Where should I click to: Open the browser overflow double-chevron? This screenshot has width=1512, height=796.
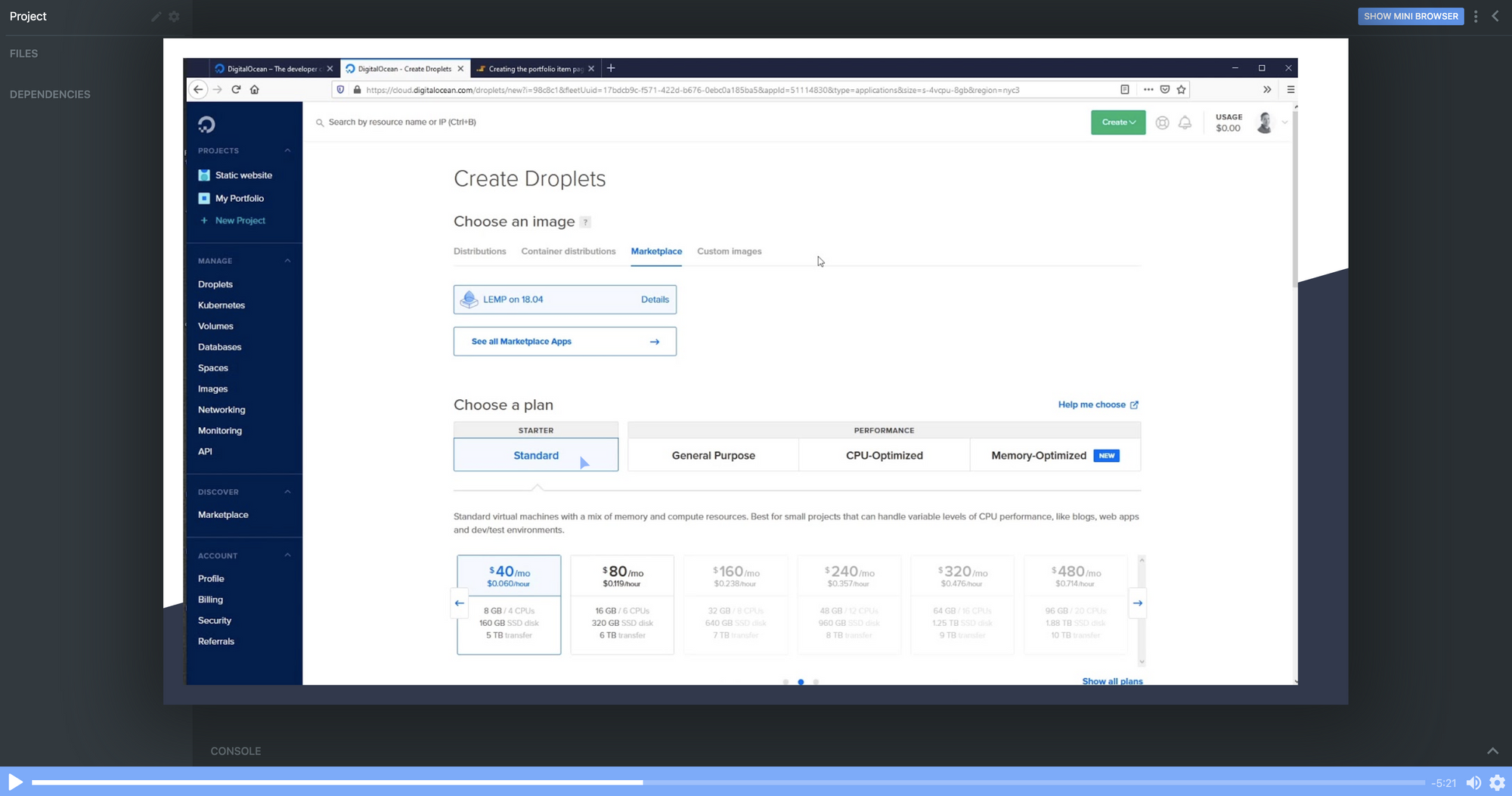pos(1267,89)
